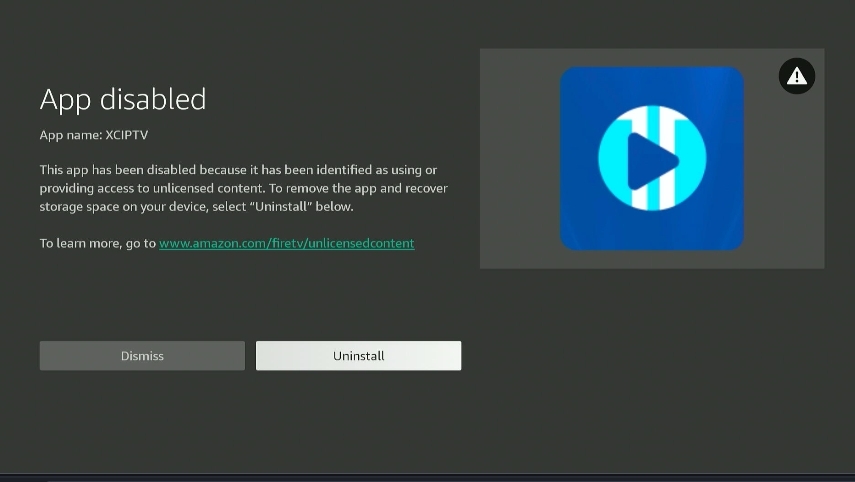Select the 'App disabled' heading

pyautogui.click(x=123, y=100)
